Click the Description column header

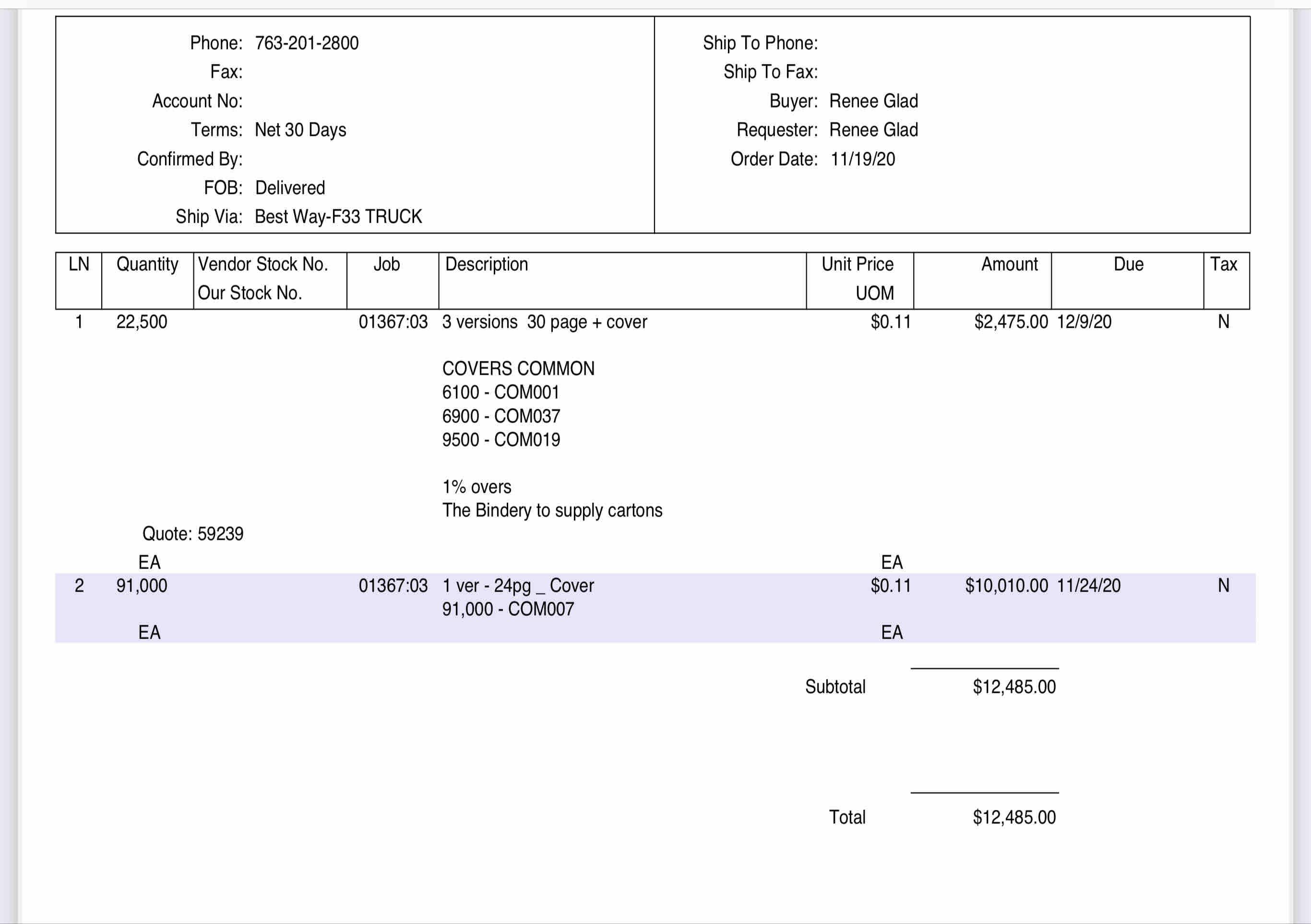[x=487, y=264]
